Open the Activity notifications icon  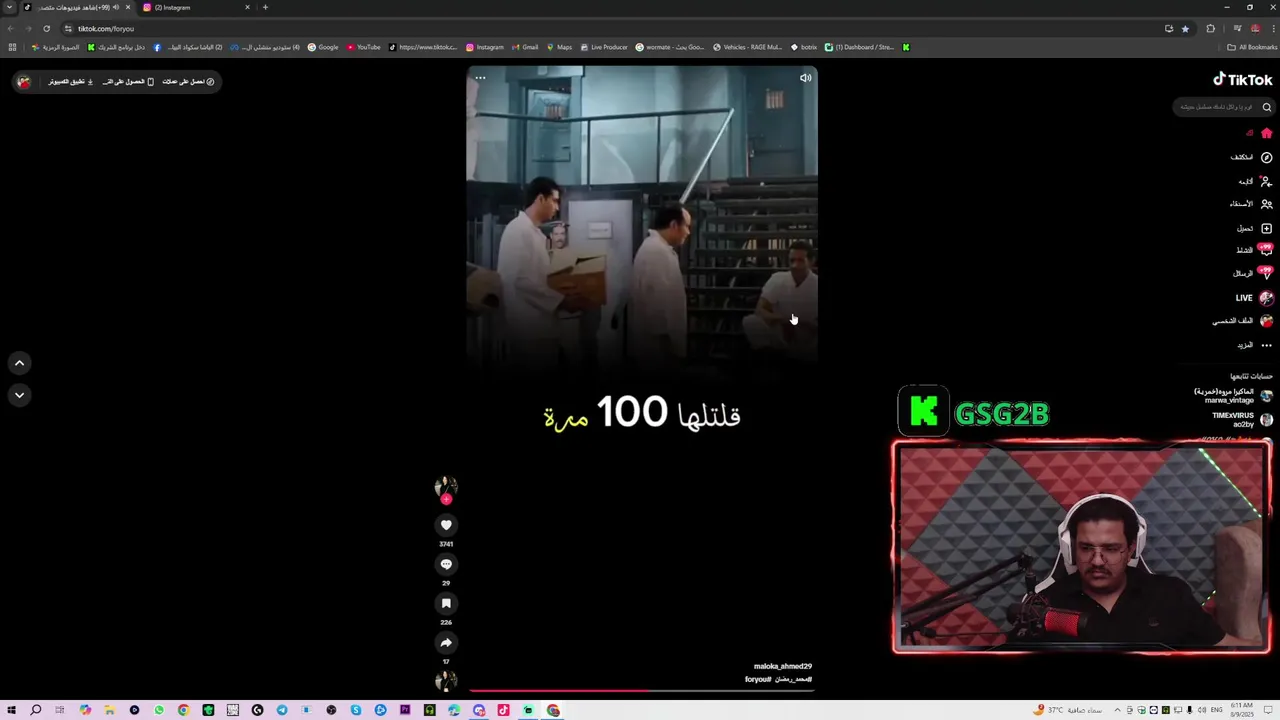tap(1266, 250)
